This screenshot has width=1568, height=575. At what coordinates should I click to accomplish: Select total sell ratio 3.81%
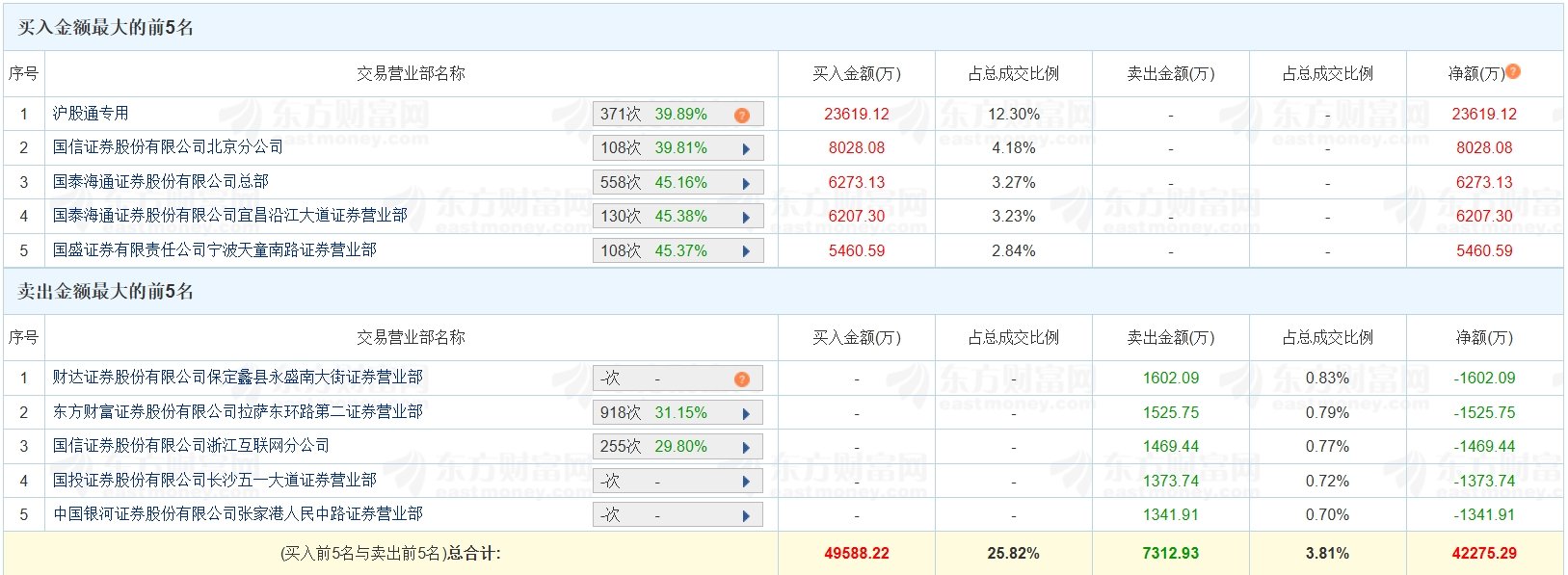click(x=1328, y=553)
